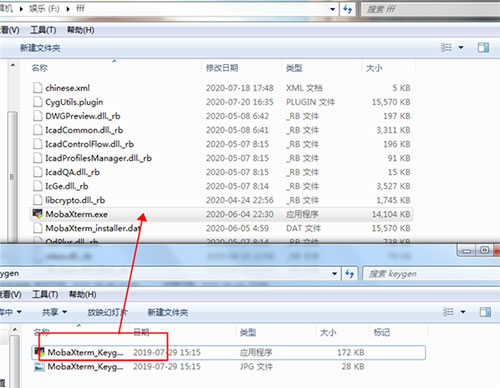Refresh the fff folder address bar

click(x=348, y=9)
